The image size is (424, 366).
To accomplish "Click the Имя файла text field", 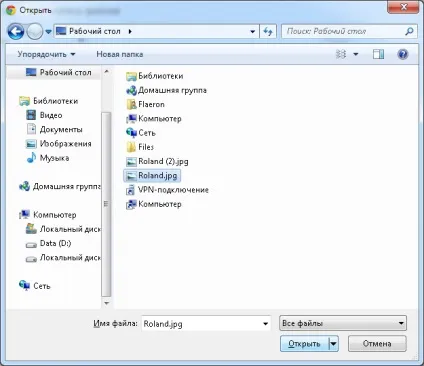I will 201,324.
